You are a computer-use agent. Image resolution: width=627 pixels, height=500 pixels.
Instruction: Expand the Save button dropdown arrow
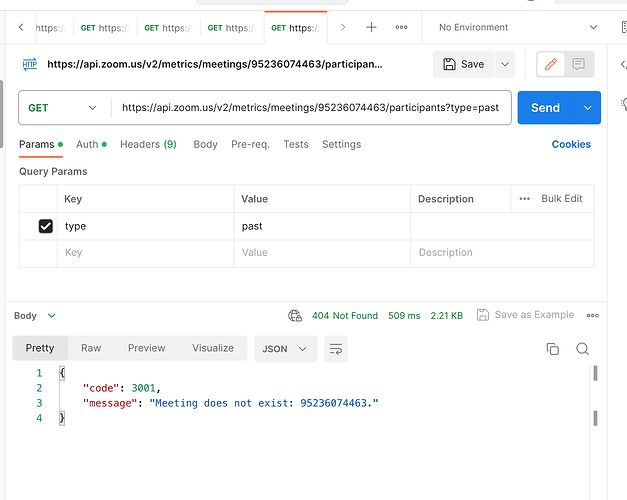click(x=505, y=64)
